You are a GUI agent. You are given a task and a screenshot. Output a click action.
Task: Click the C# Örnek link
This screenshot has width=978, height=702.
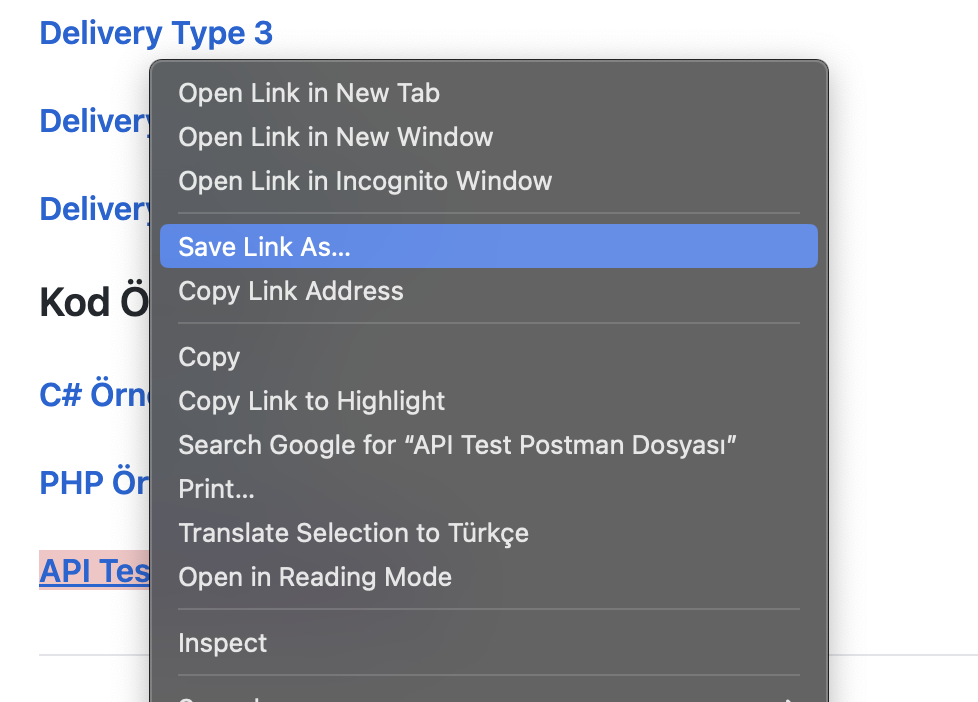coord(90,394)
